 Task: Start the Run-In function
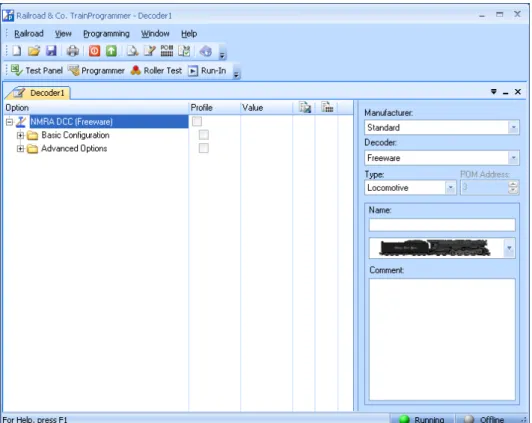(207, 71)
